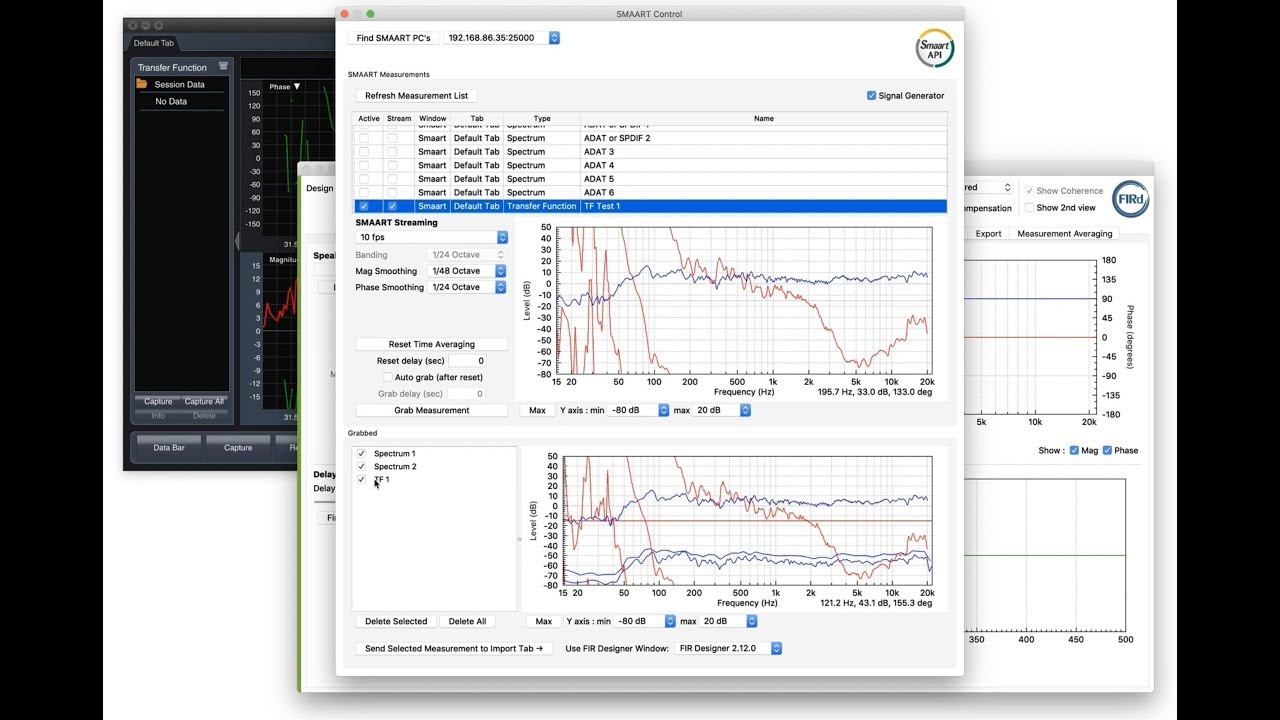Open Grabbed graph Y axis max dropdown
This screenshot has width=1280, height=720.
point(728,621)
